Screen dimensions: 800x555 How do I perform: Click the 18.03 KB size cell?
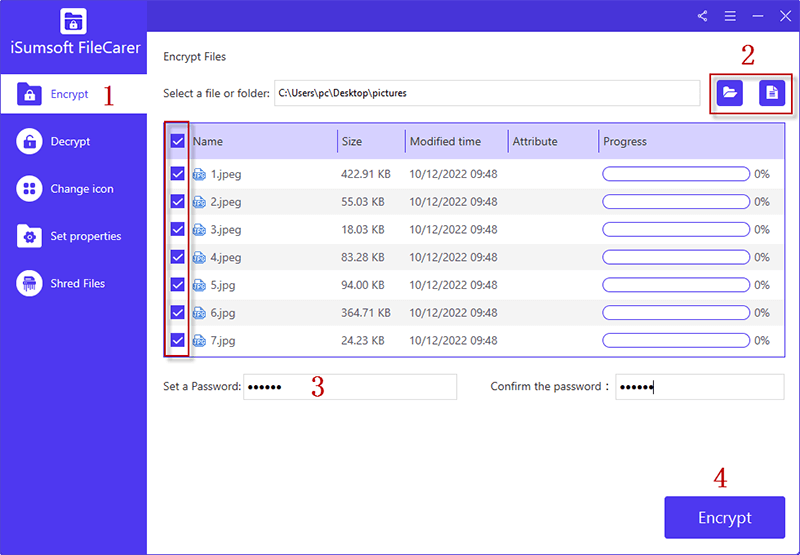point(363,230)
